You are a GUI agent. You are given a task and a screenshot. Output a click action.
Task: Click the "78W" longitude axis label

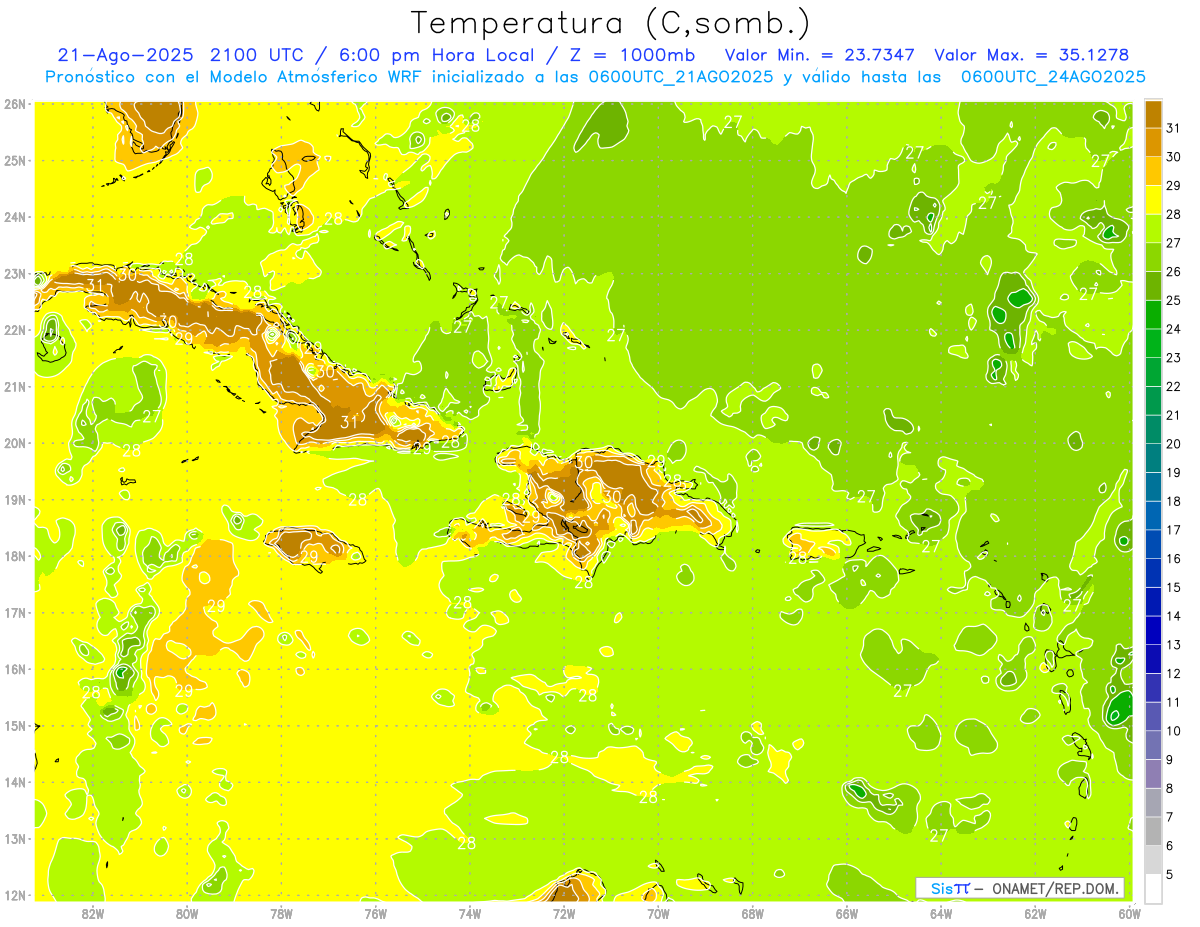pos(281,913)
